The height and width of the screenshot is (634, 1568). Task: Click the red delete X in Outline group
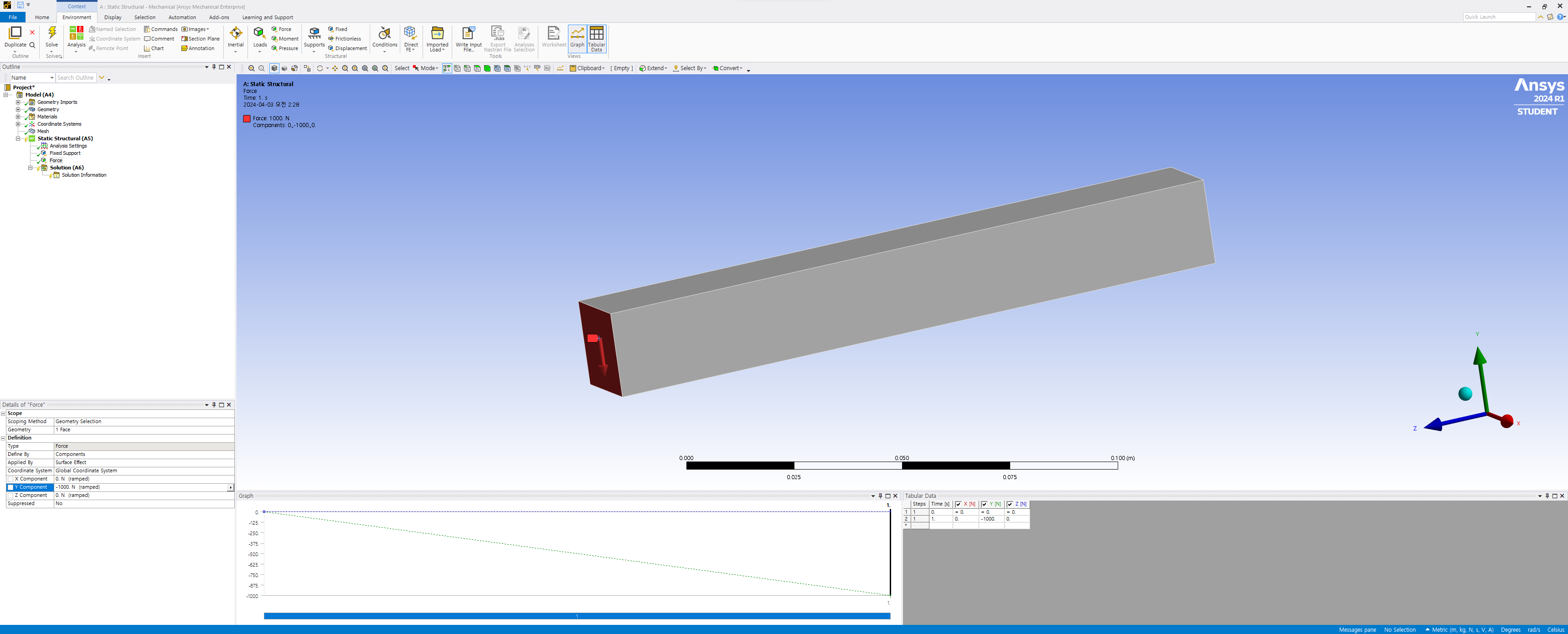[32, 33]
